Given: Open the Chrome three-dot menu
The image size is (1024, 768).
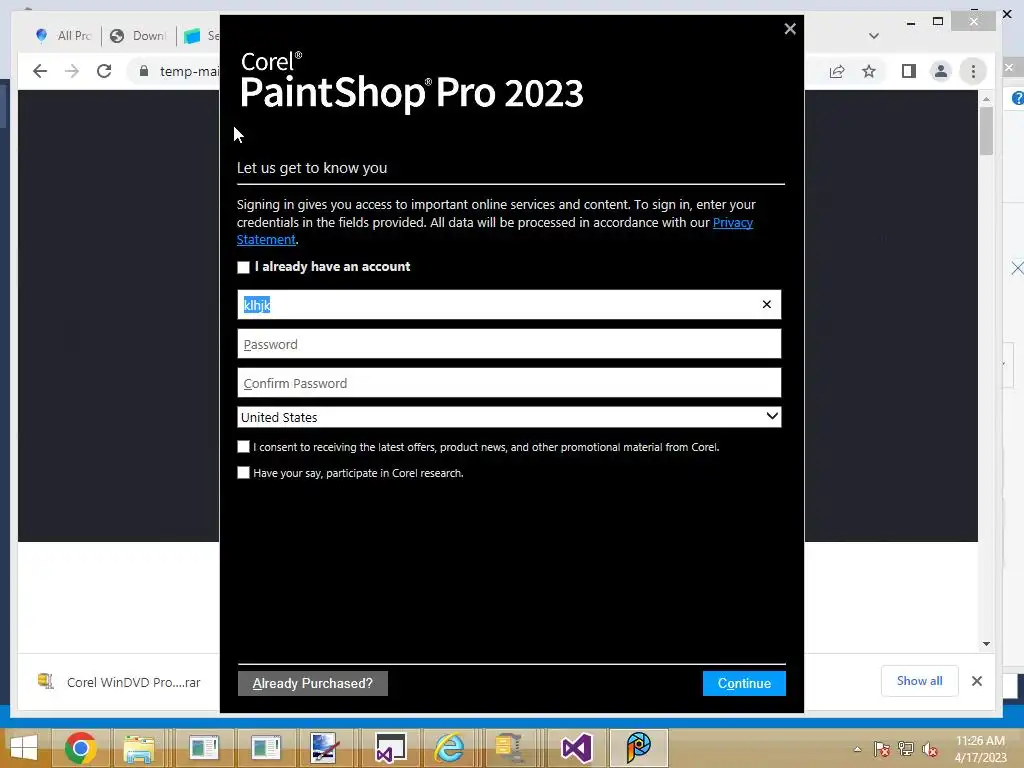Looking at the screenshot, I should click(973, 71).
